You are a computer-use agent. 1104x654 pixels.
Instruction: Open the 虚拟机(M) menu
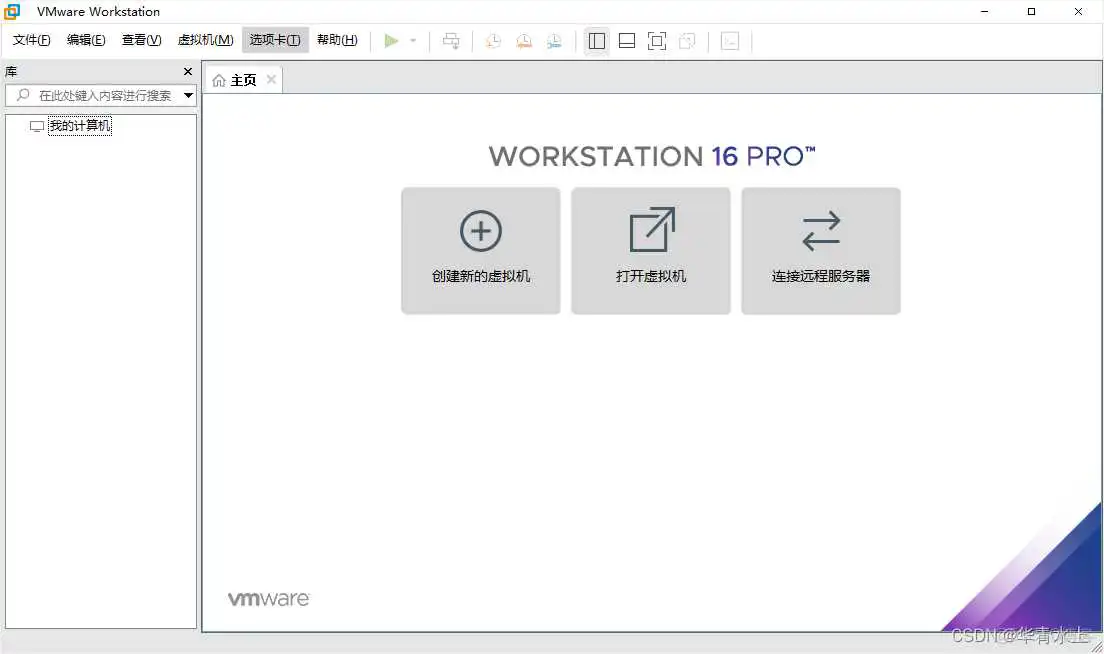pos(205,40)
